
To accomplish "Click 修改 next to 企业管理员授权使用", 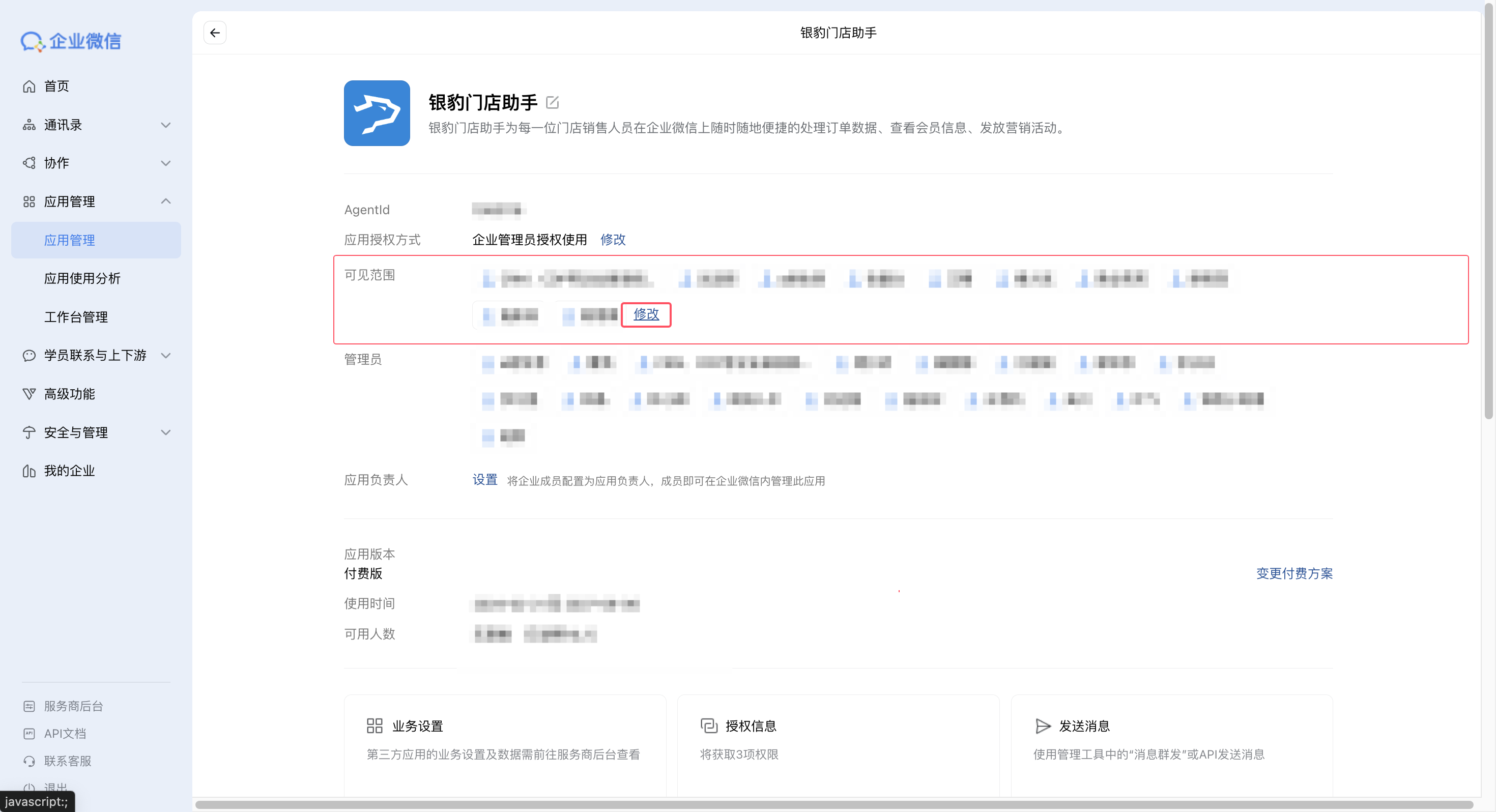I will [x=613, y=240].
